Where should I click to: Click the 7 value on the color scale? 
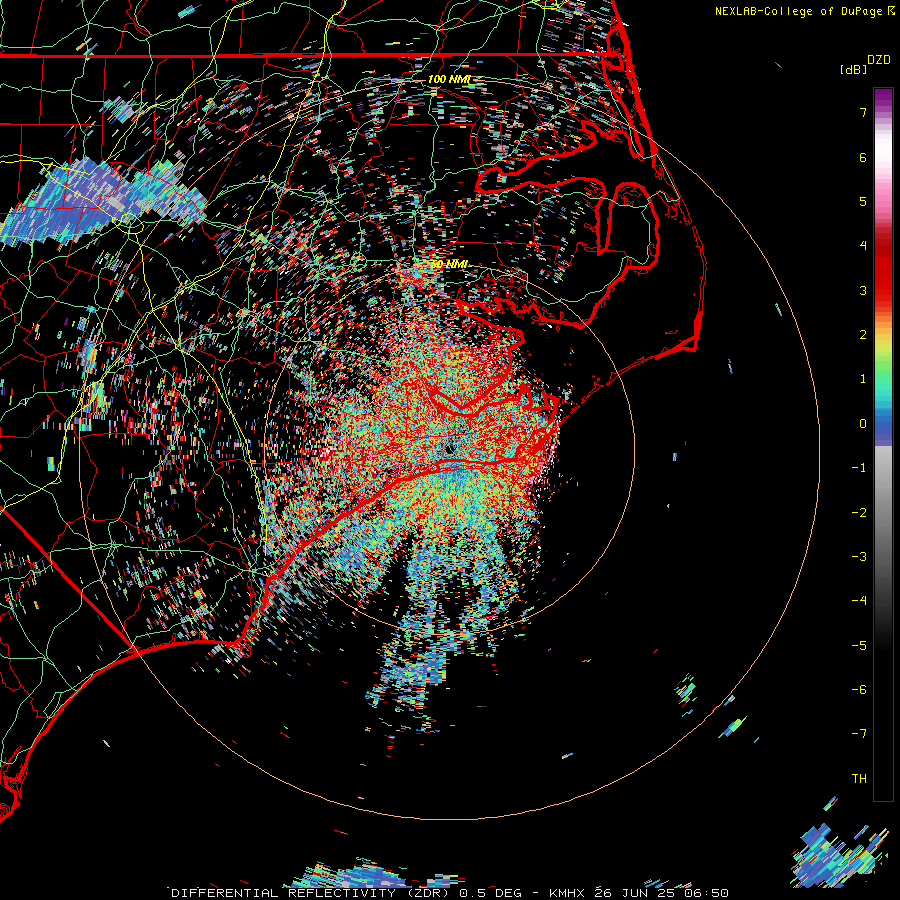click(863, 112)
